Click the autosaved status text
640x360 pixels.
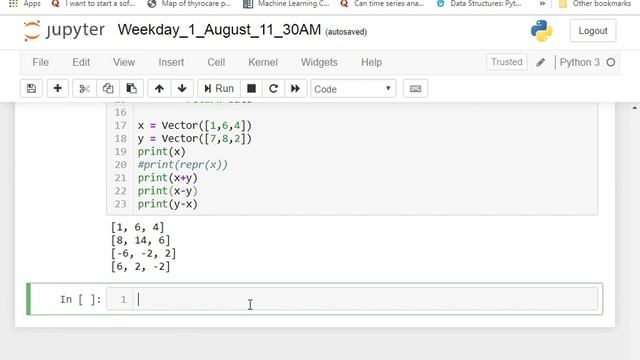tap(346, 32)
